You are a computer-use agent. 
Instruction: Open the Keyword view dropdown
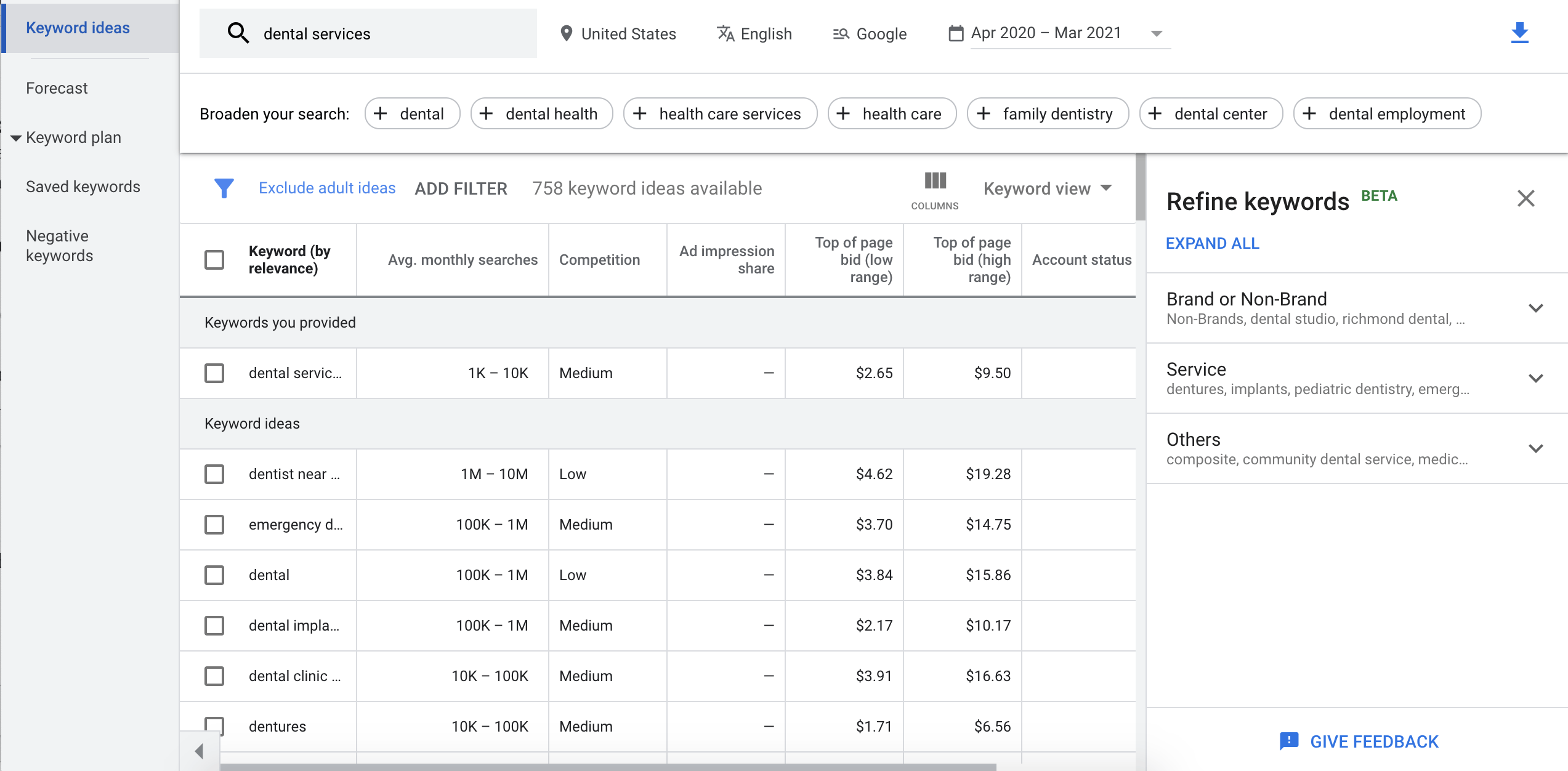tap(1047, 188)
